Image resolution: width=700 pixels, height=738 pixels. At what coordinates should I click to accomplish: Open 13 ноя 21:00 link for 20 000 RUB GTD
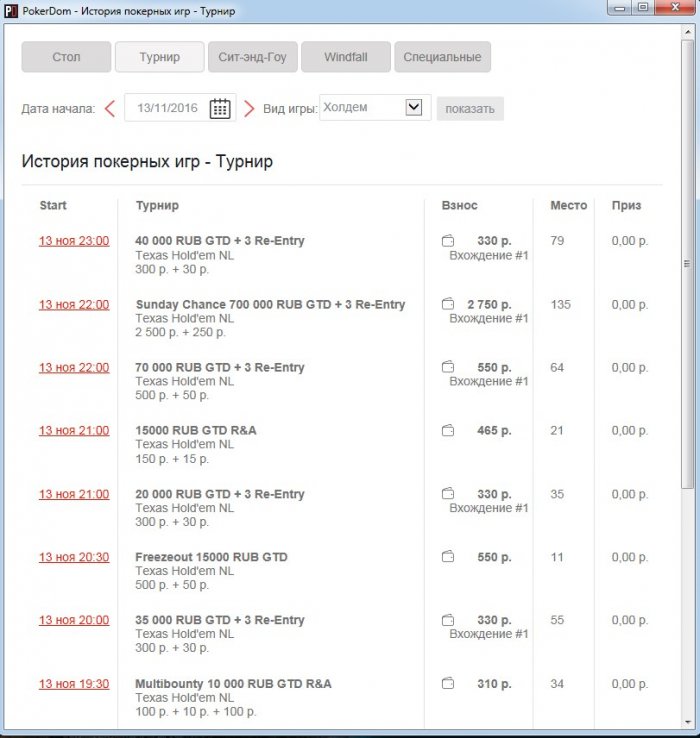click(x=74, y=494)
